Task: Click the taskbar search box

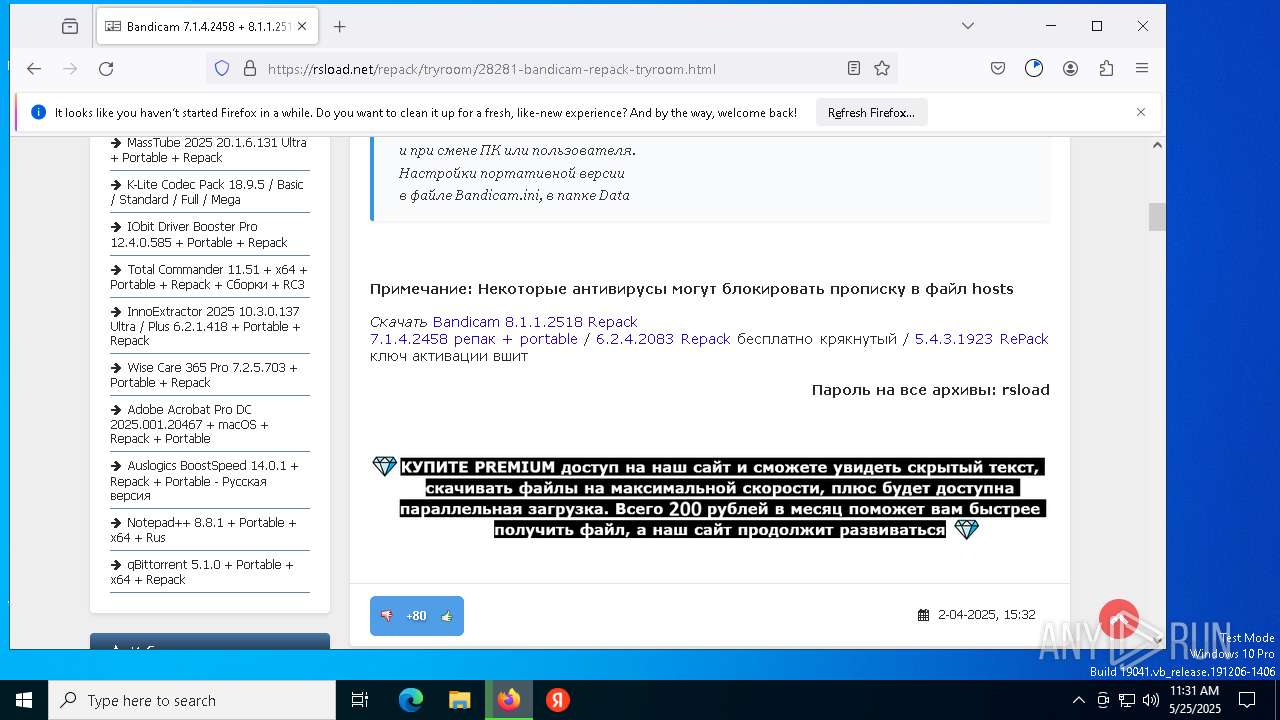Action: pos(192,700)
